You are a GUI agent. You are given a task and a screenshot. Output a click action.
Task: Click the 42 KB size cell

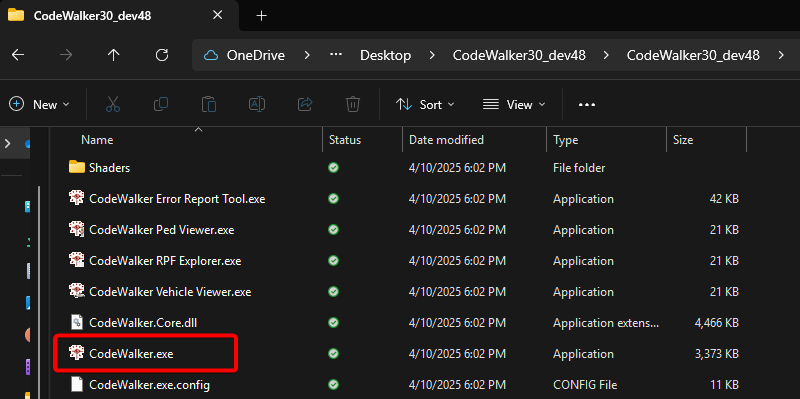pos(724,198)
